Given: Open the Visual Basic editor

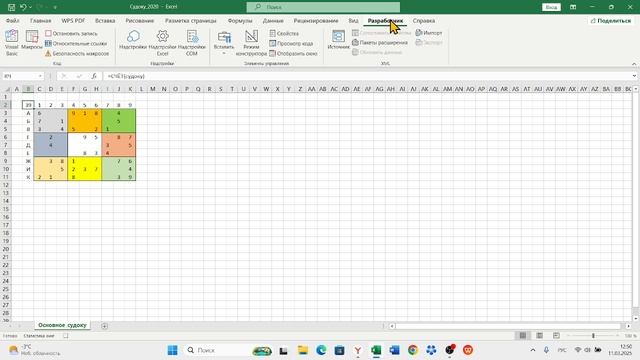Looking at the screenshot, I should (12, 42).
